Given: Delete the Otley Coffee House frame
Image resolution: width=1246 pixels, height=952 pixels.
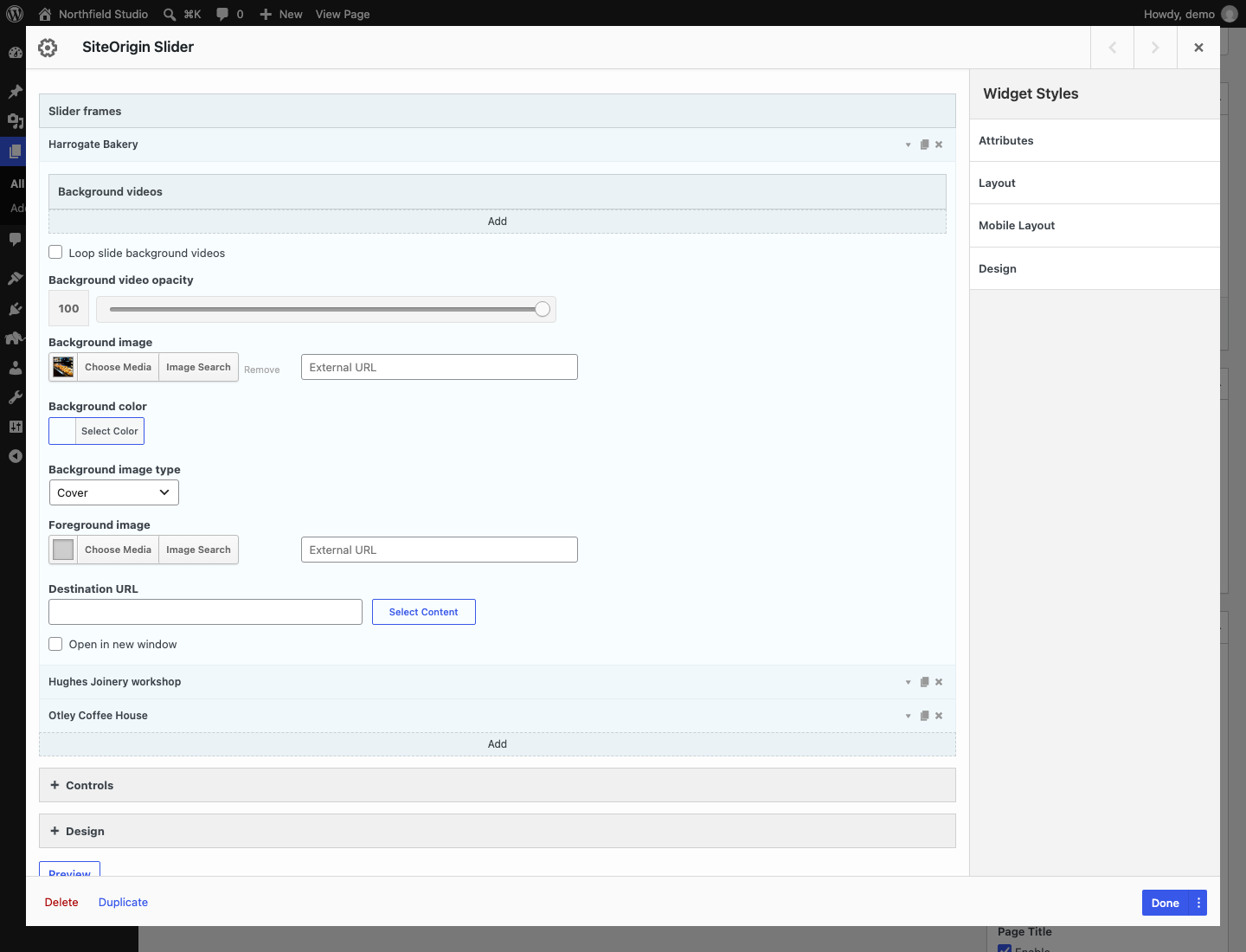Looking at the screenshot, I should tap(939, 716).
